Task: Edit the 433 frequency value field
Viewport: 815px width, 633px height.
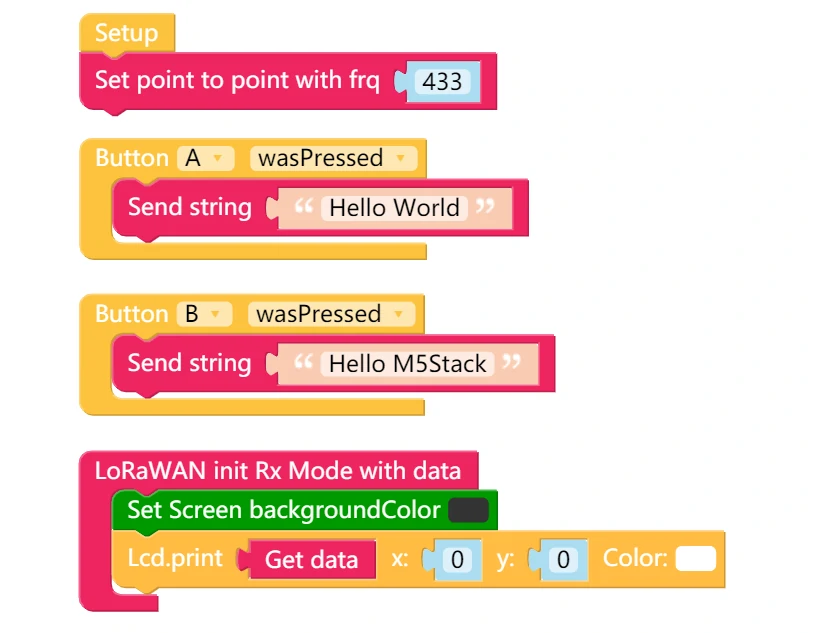Action: click(x=442, y=82)
